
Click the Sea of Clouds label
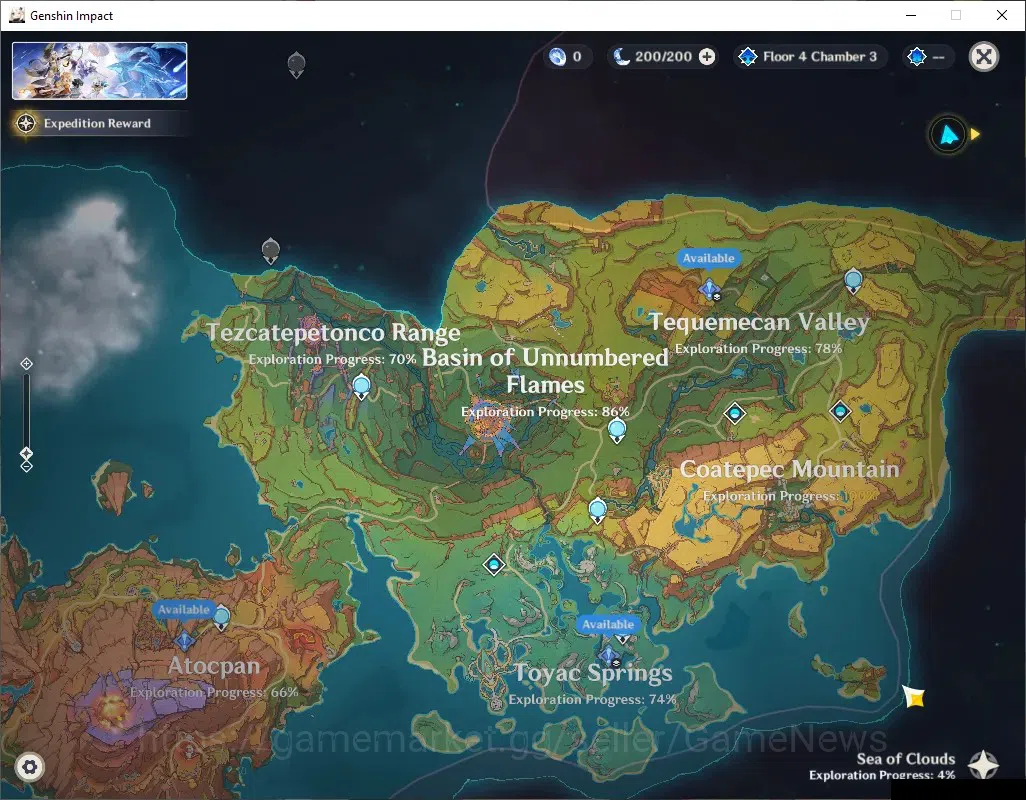[x=906, y=759]
